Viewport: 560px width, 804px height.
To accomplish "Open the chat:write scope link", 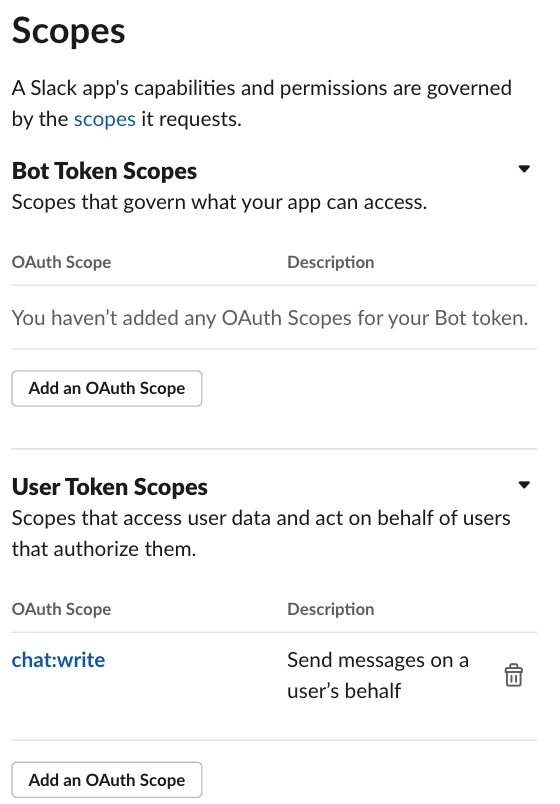I will click(58, 659).
